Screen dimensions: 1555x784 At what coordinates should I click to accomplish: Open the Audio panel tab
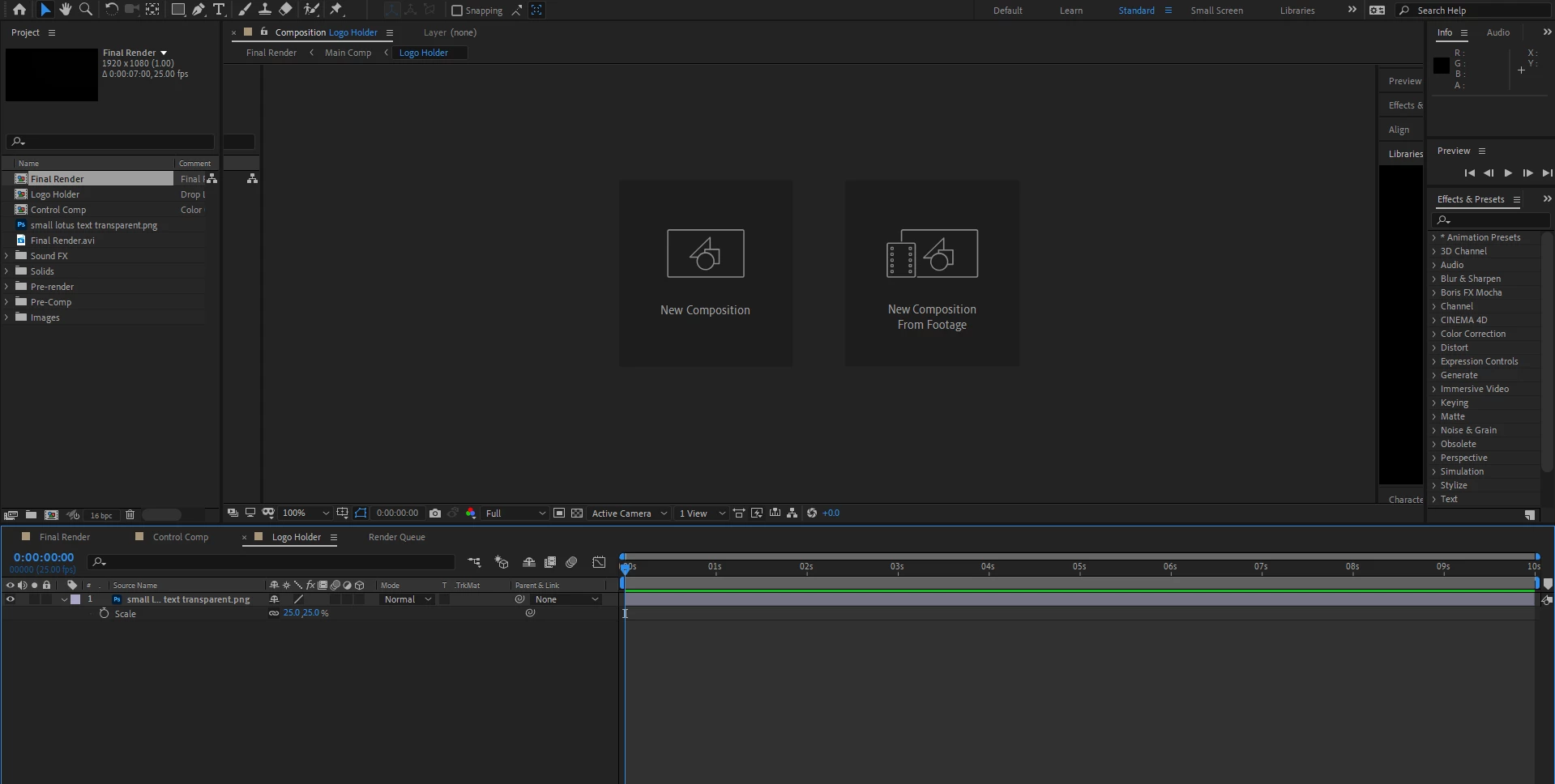tap(1498, 32)
